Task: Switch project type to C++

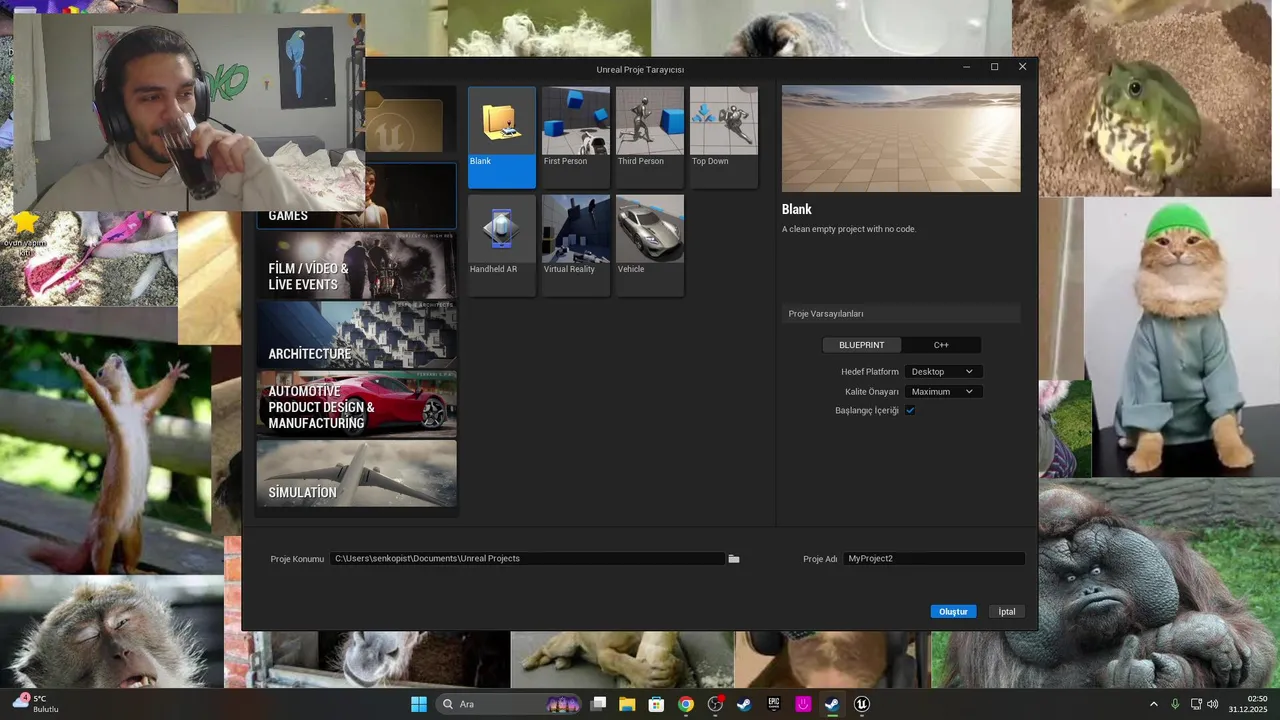Action: tap(941, 345)
